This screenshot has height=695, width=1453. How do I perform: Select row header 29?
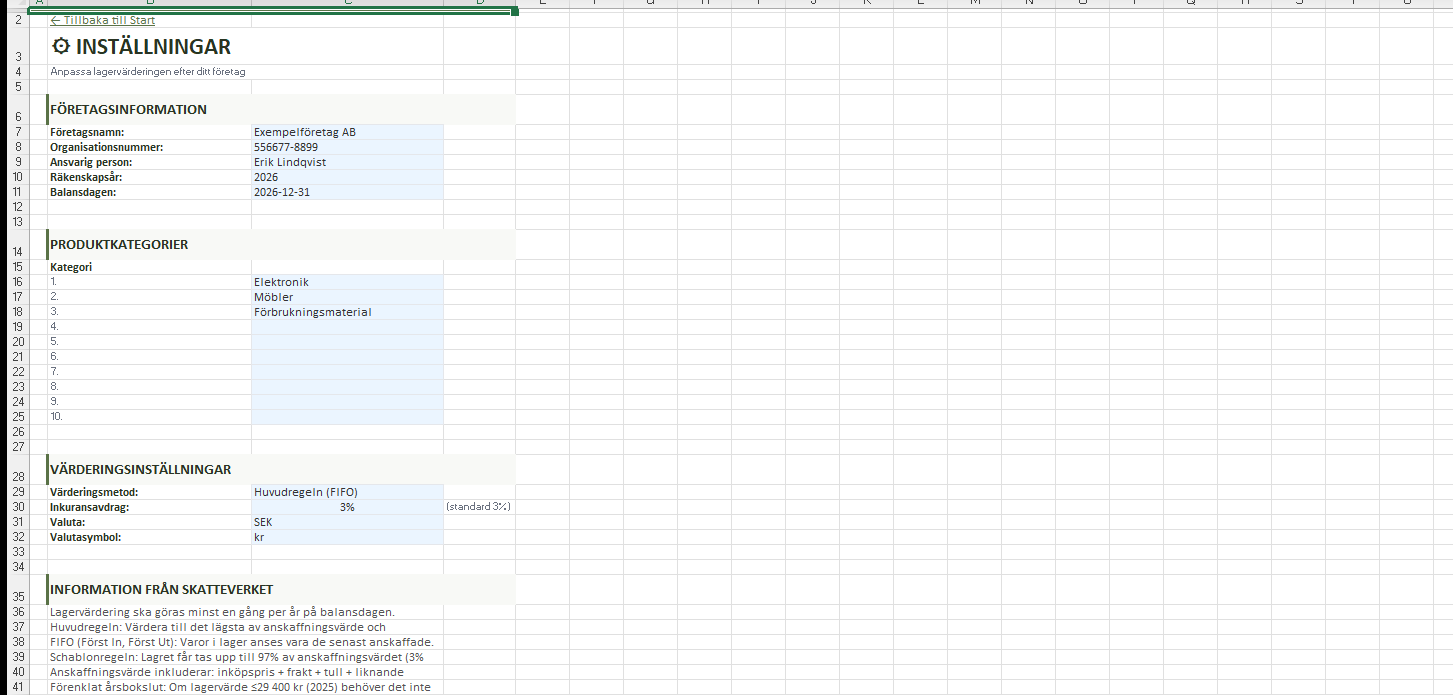click(x=18, y=492)
